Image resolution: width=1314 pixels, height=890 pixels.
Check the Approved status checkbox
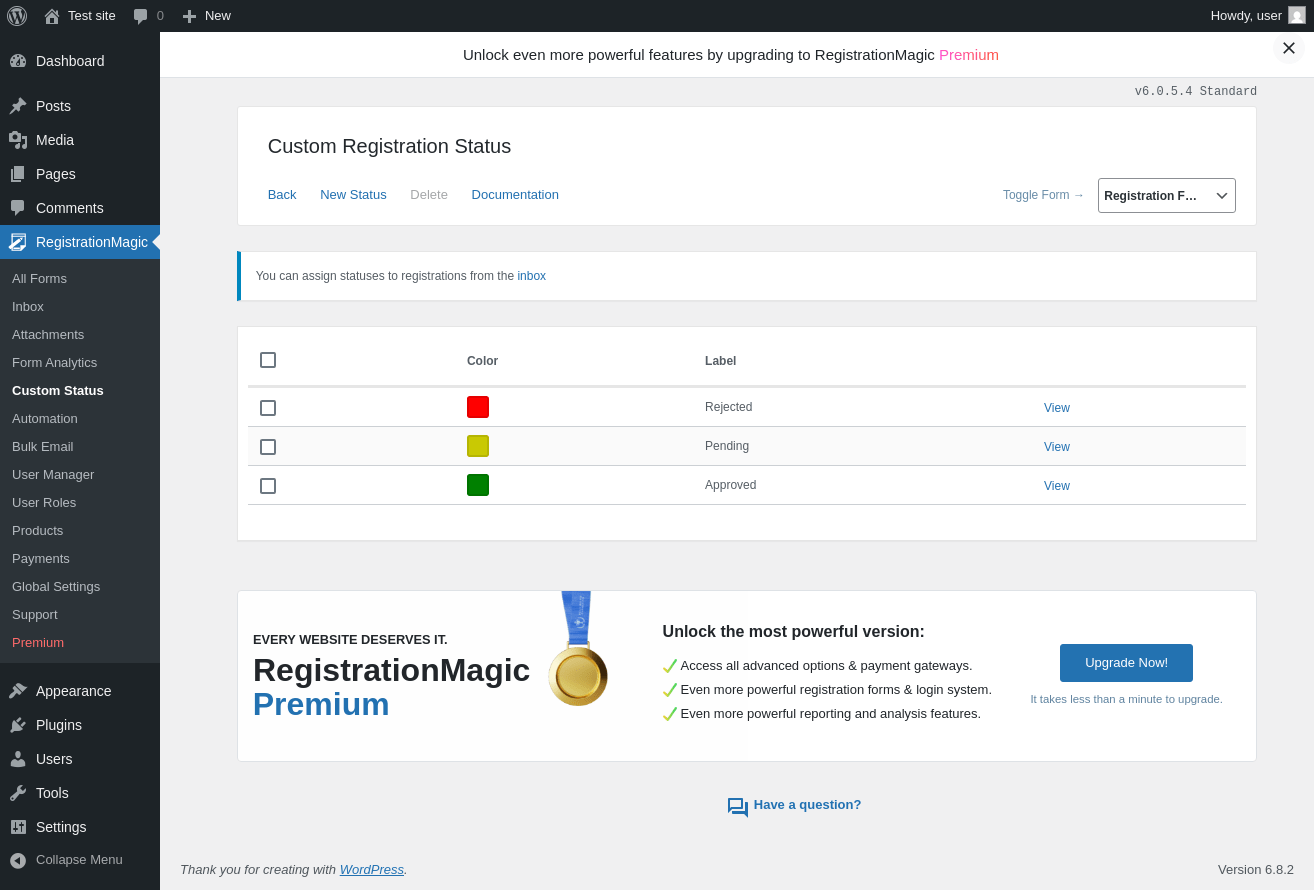click(268, 486)
